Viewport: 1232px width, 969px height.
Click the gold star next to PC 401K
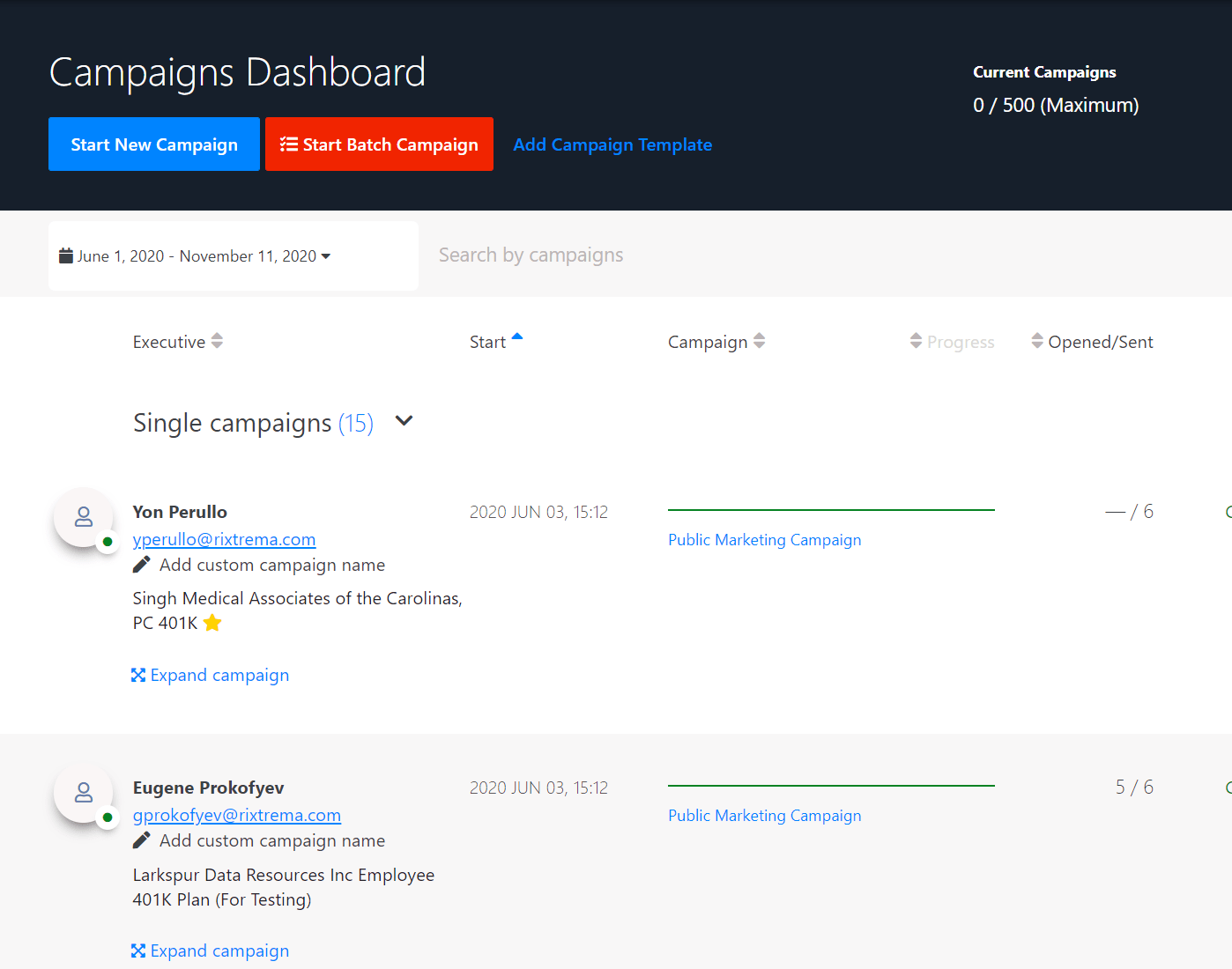212,624
